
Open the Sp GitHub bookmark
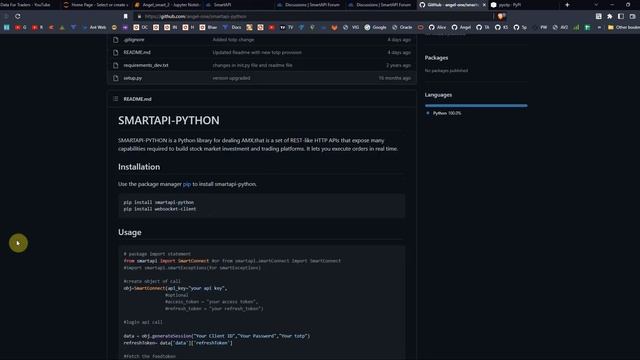point(520,27)
